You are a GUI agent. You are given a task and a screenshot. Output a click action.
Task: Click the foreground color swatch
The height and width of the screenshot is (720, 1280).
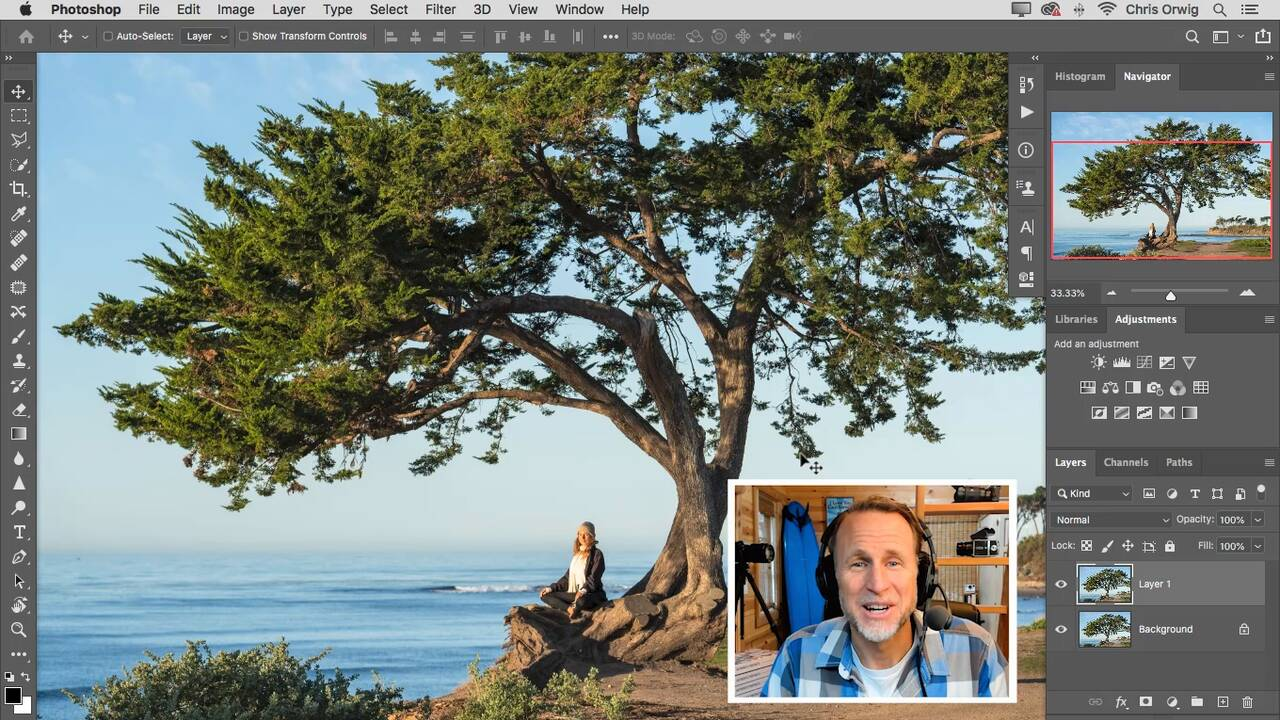coord(13,695)
